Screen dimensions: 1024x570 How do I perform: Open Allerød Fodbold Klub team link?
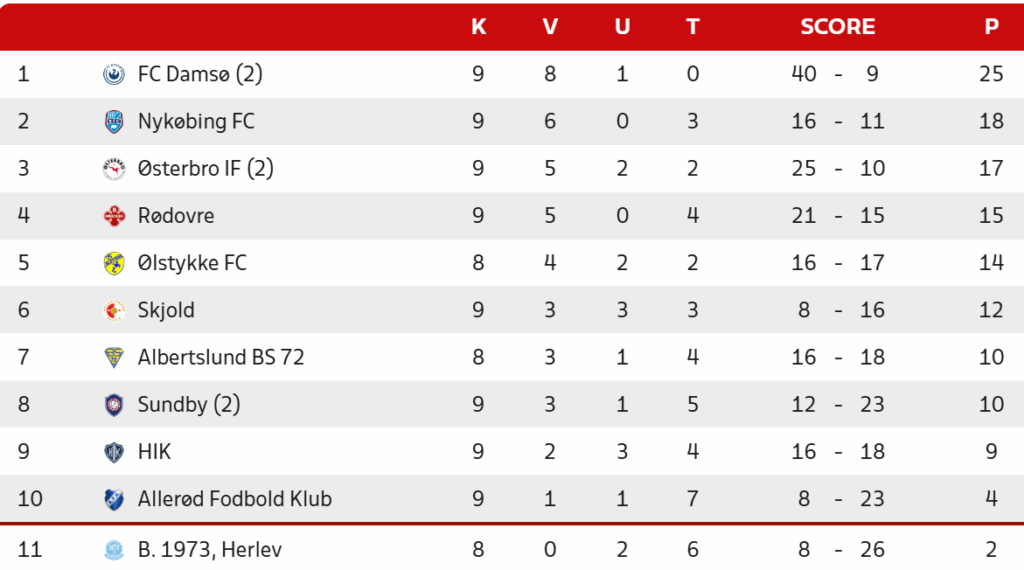235,499
